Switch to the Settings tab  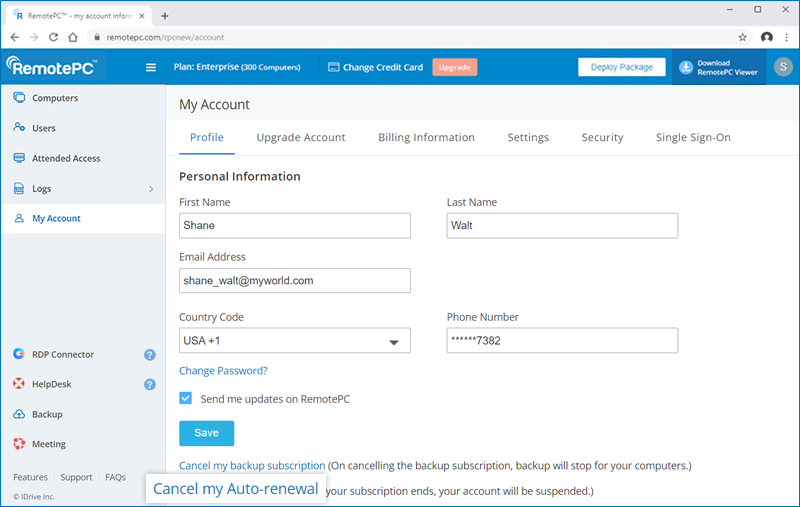528,137
